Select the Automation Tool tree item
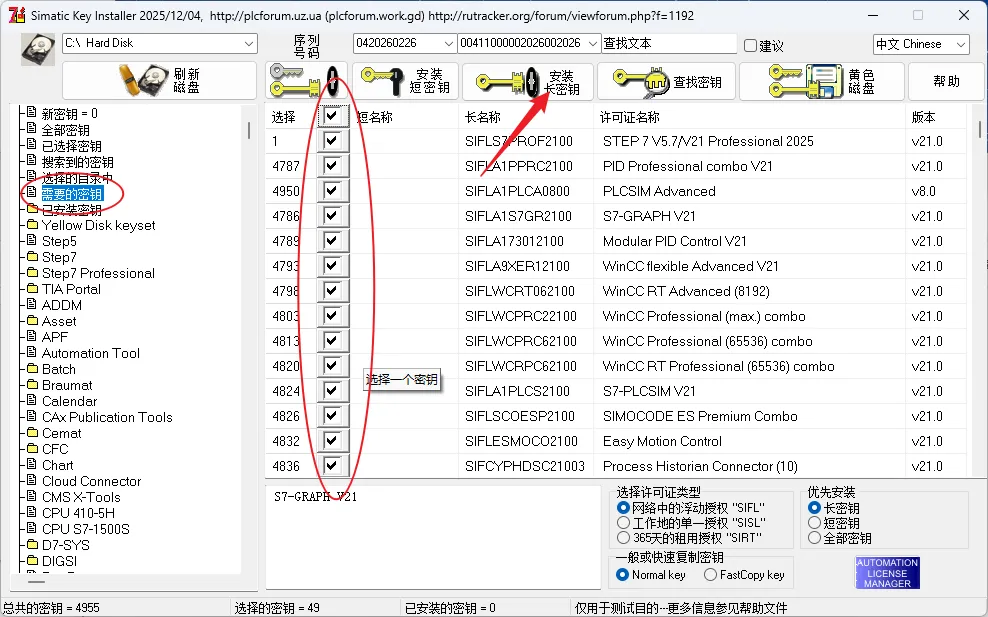 coord(91,353)
